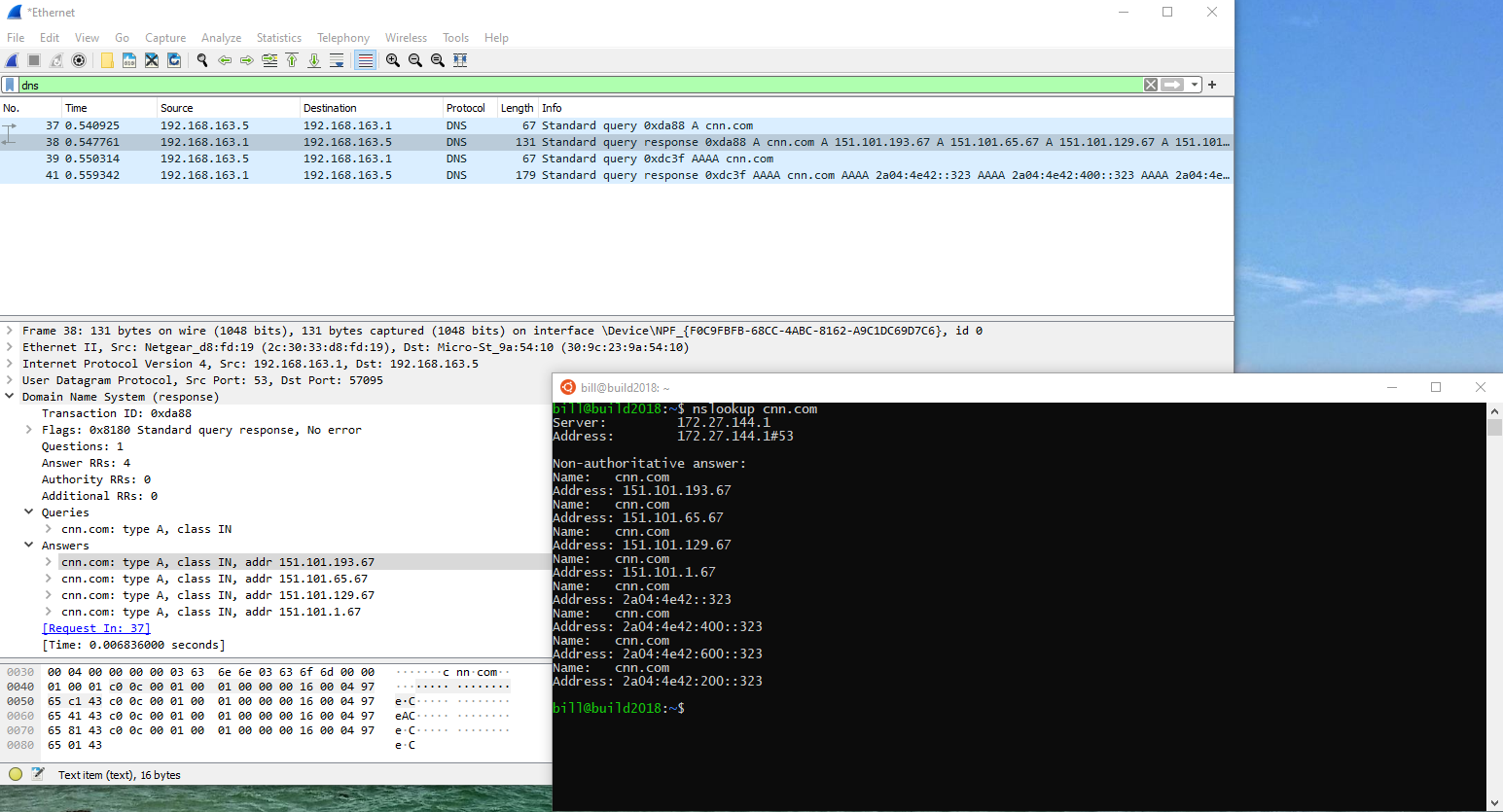Stop the running packet capture
The width and height of the screenshot is (1503, 812).
tap(34, 60)
